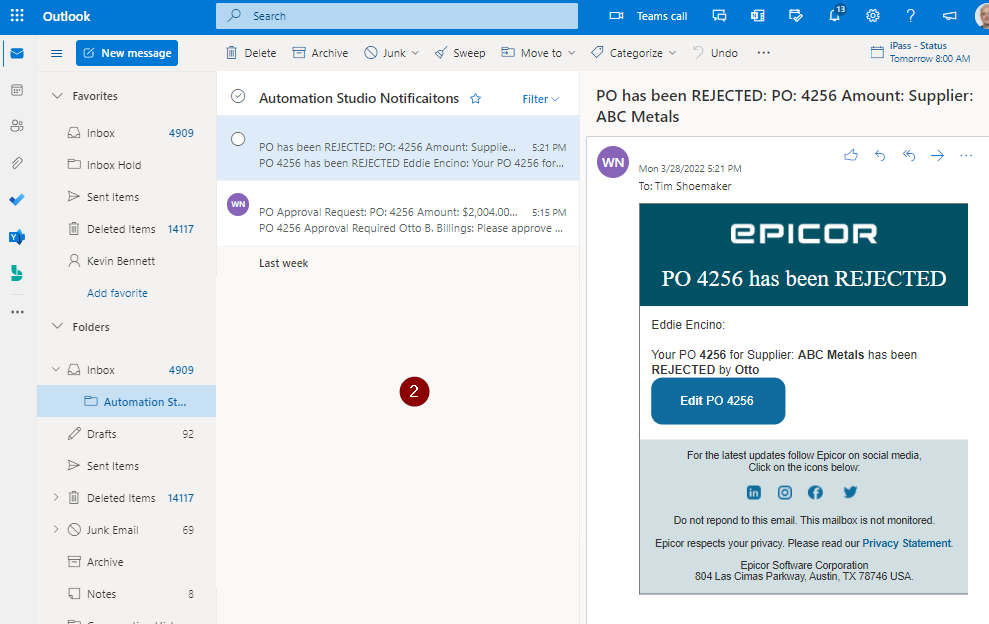Open the Categorize dropdown
989x624 pixels.
pyautogui.click(x=633, y=53)
